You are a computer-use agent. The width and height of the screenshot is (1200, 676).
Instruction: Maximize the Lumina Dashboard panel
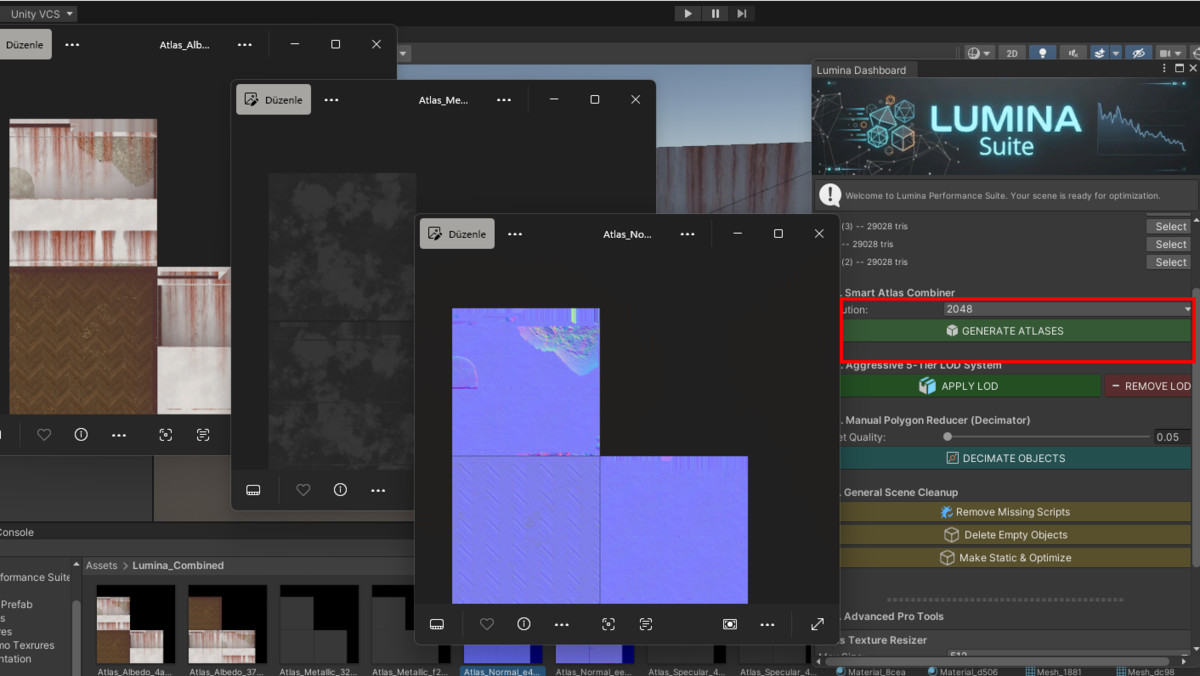(x=1181, y=69)
